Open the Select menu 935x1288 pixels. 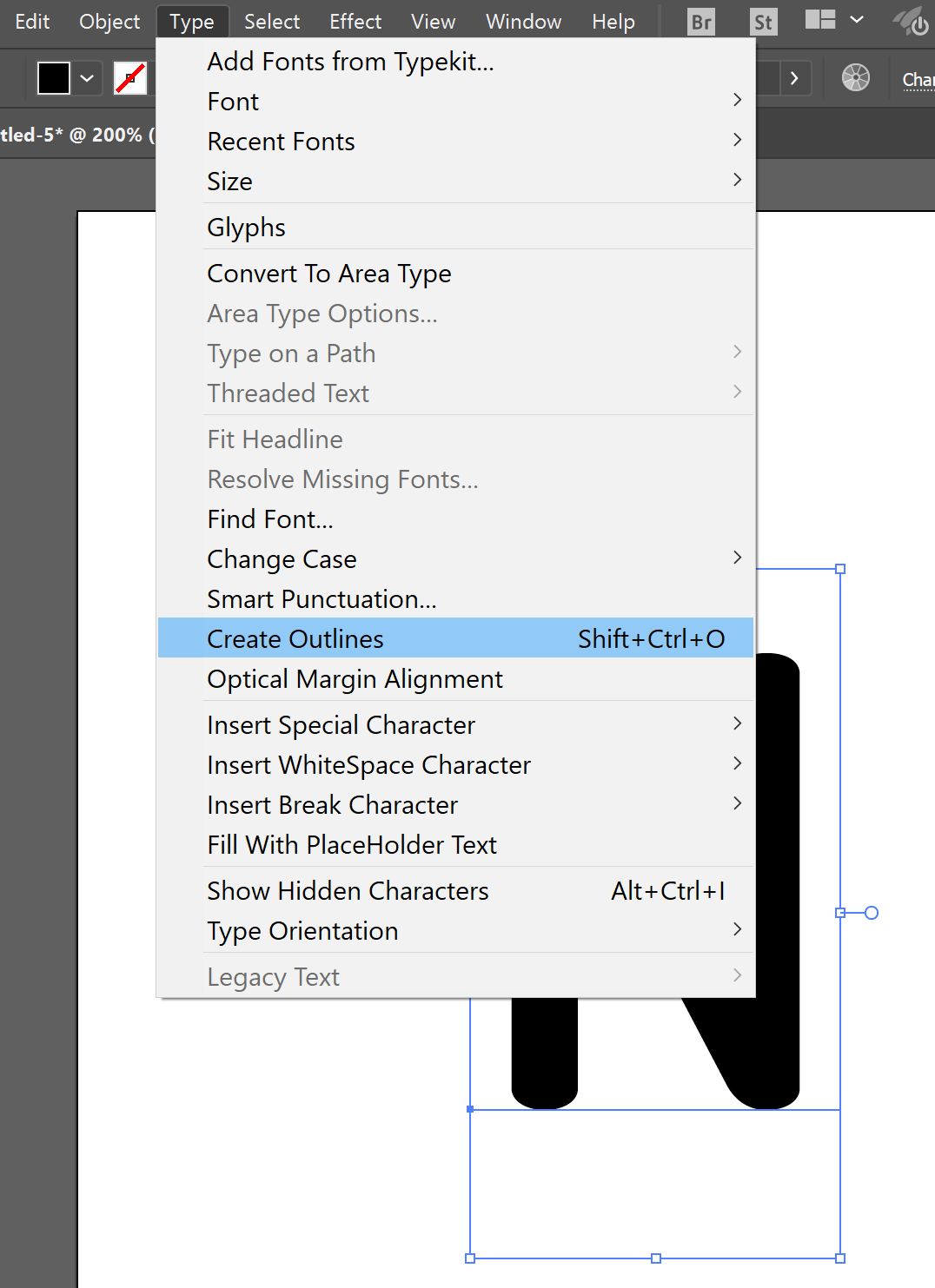(x=271, y=22)
